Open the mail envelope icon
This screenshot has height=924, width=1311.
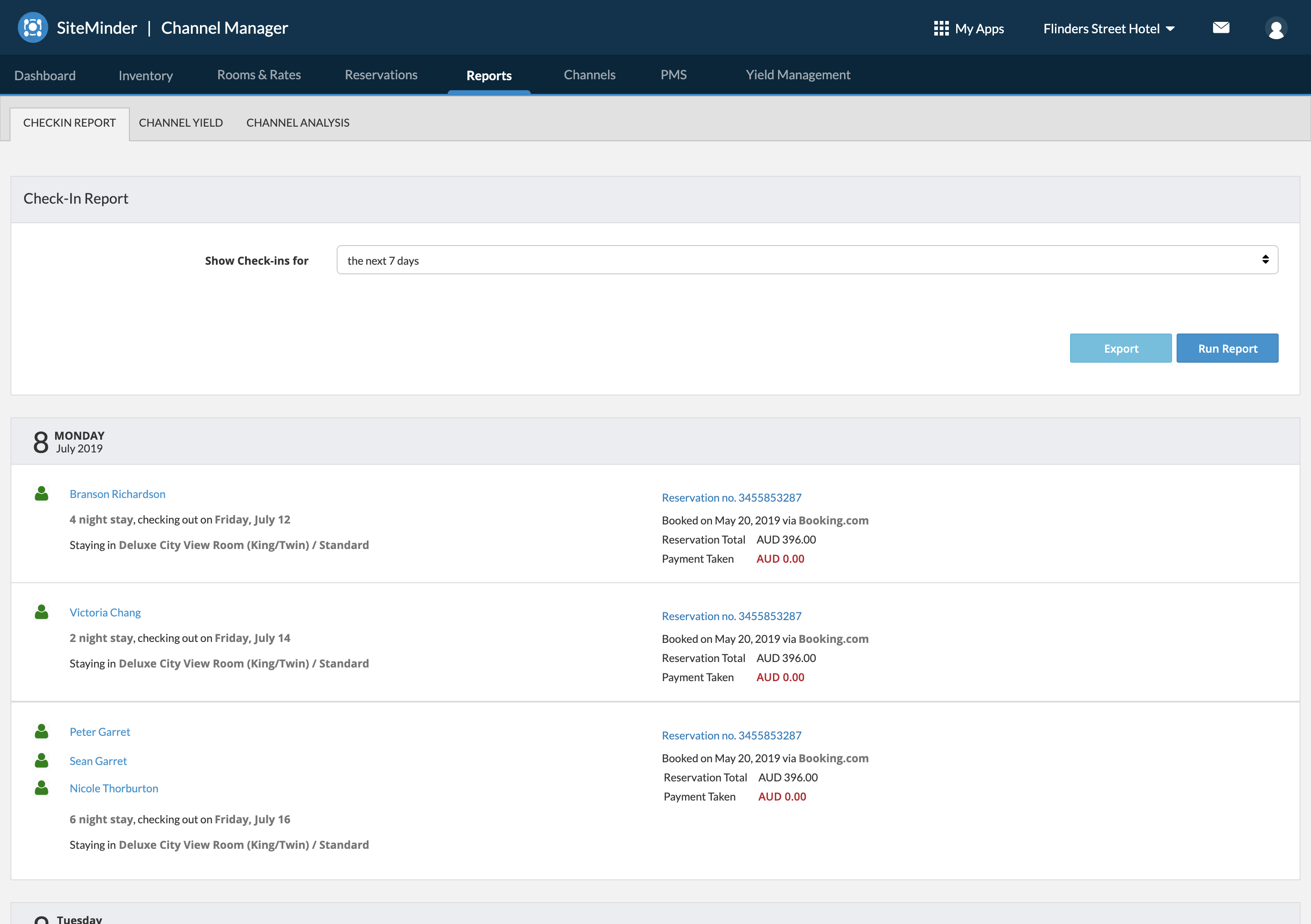coord(1221,27)
